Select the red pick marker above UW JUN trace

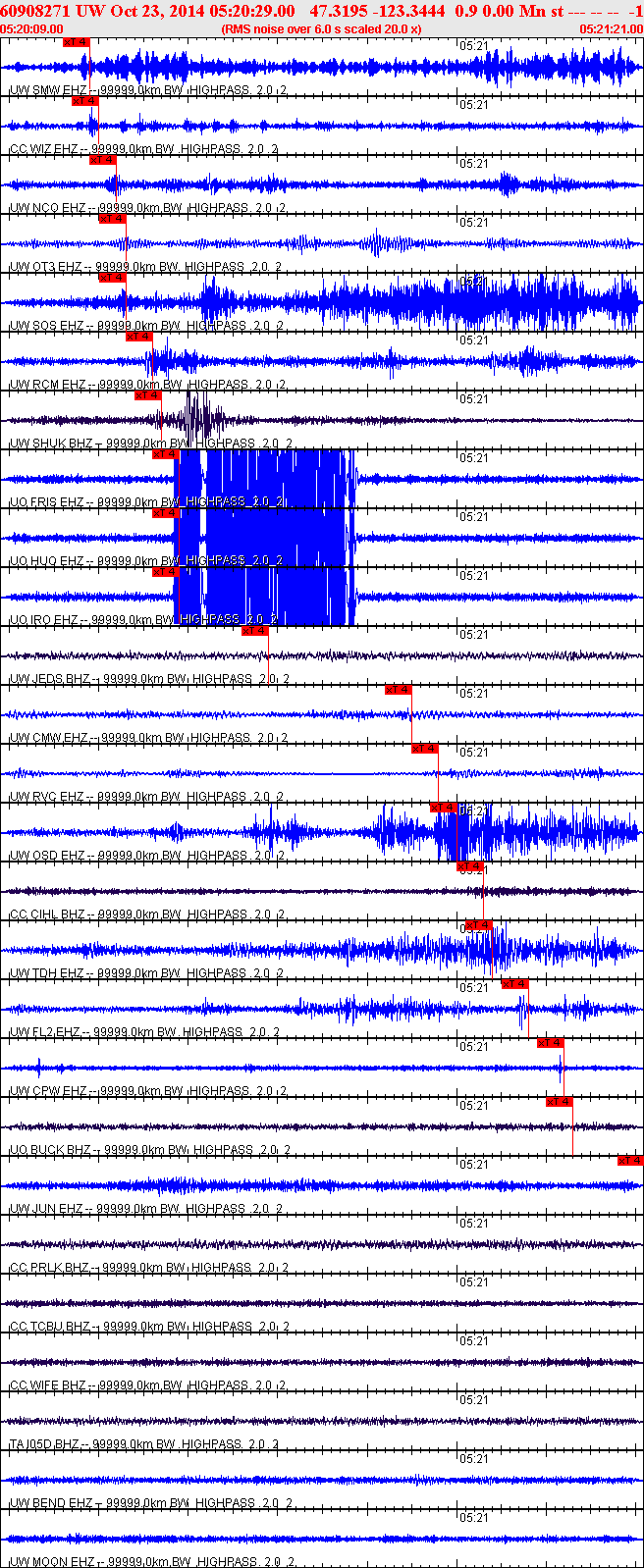[630, 1161]
